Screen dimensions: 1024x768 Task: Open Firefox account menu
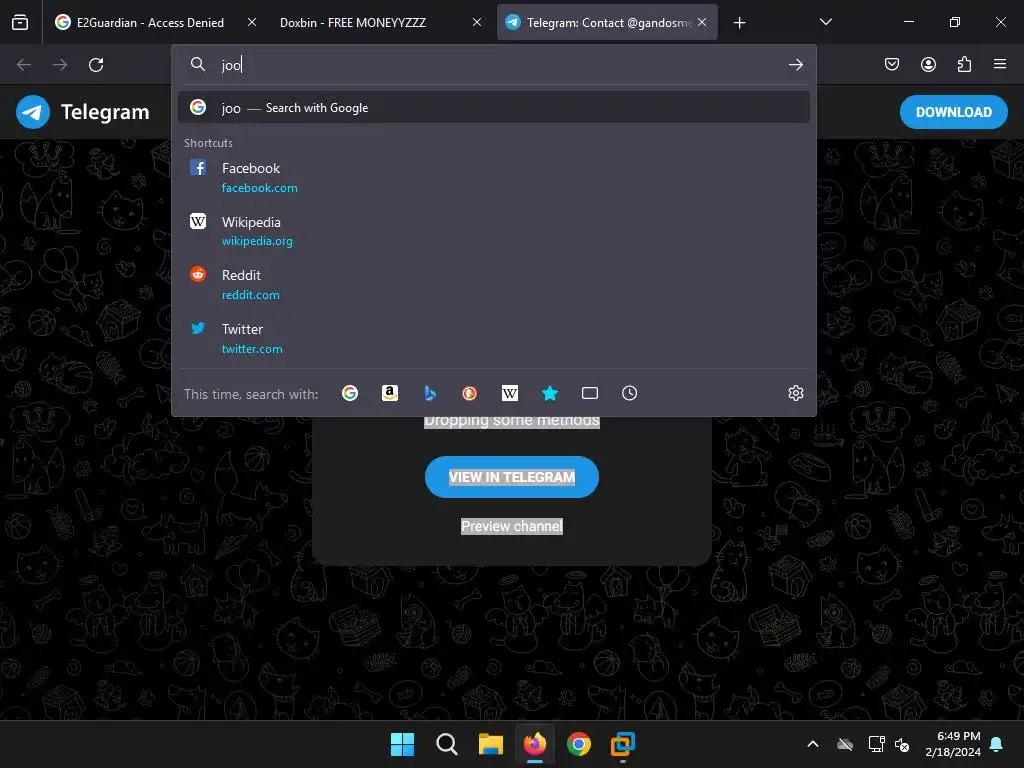point(928,64)
